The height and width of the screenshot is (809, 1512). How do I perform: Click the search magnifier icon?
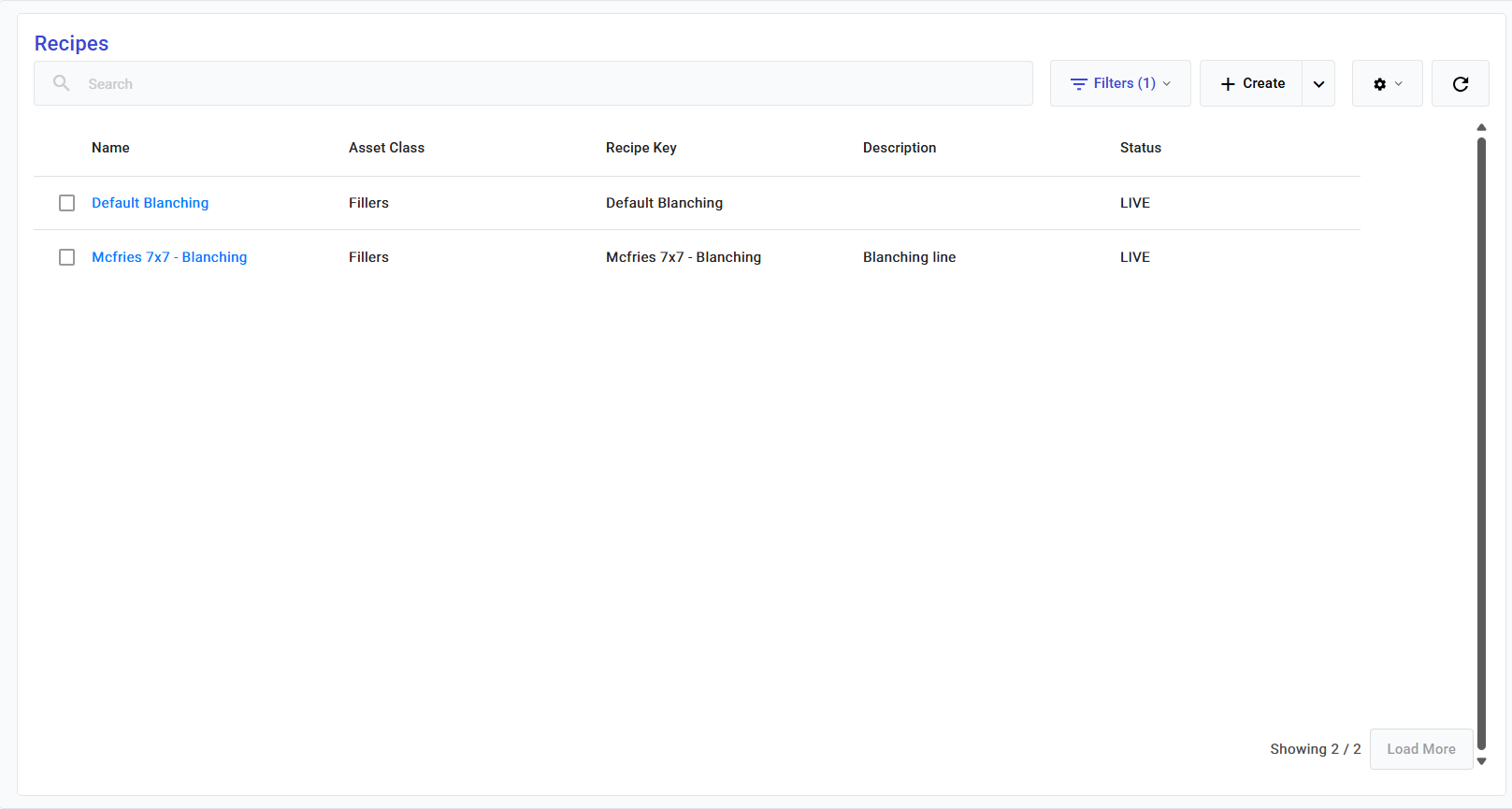[62, 83]
